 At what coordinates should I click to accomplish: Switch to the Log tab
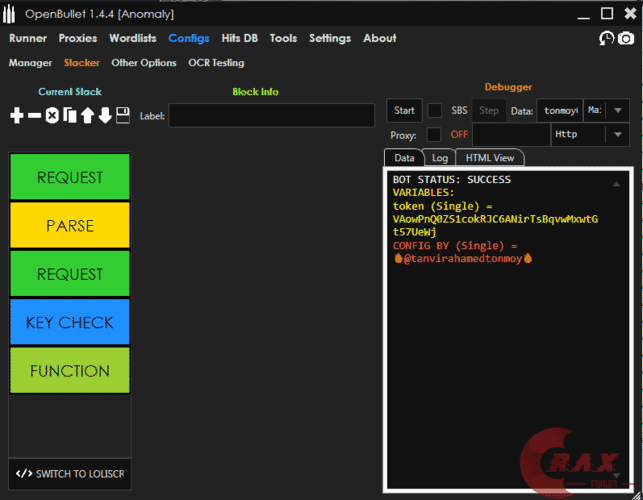tap(440, 158)
